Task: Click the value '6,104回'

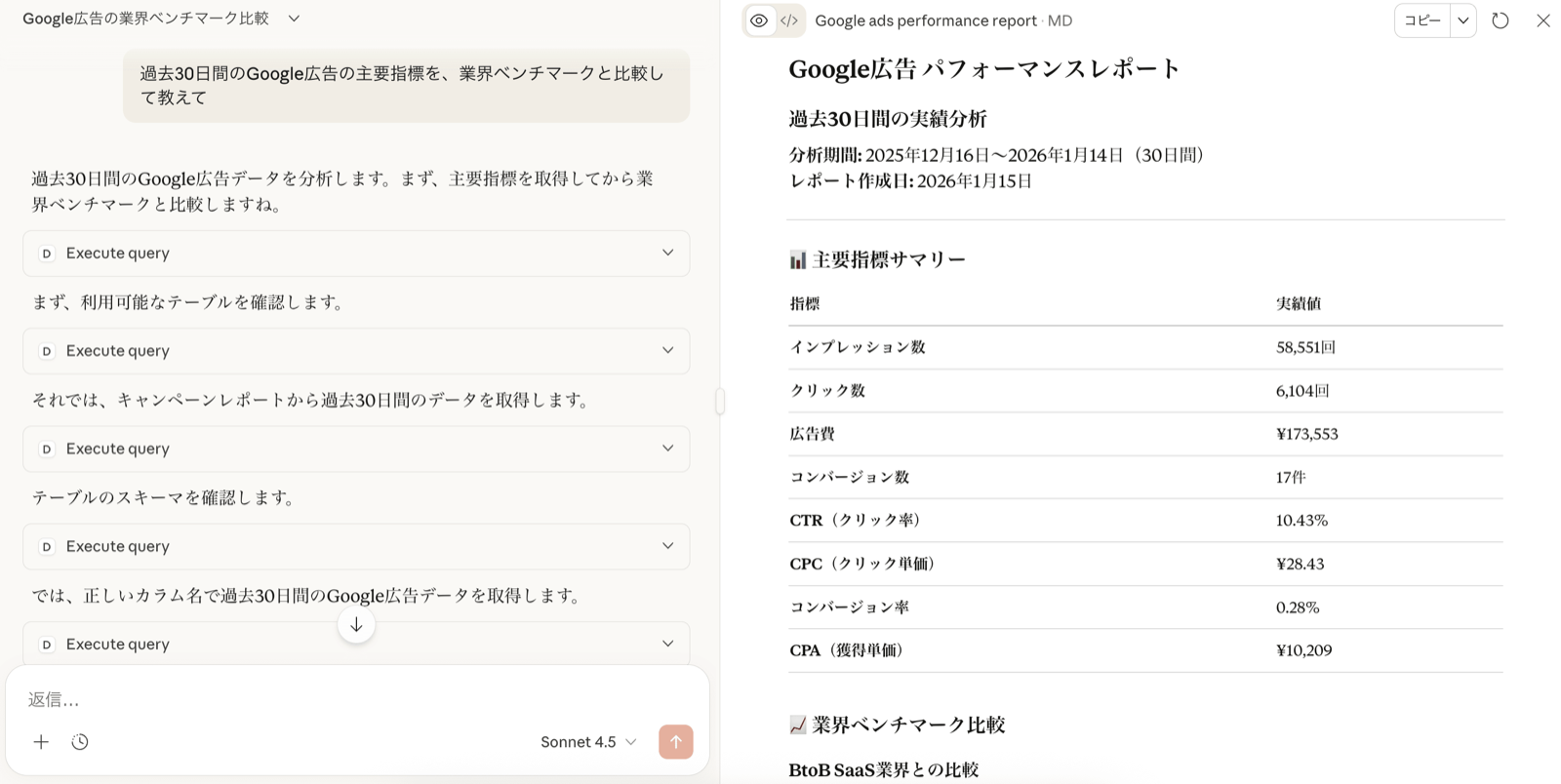Action: click(x=1302, y=391)
